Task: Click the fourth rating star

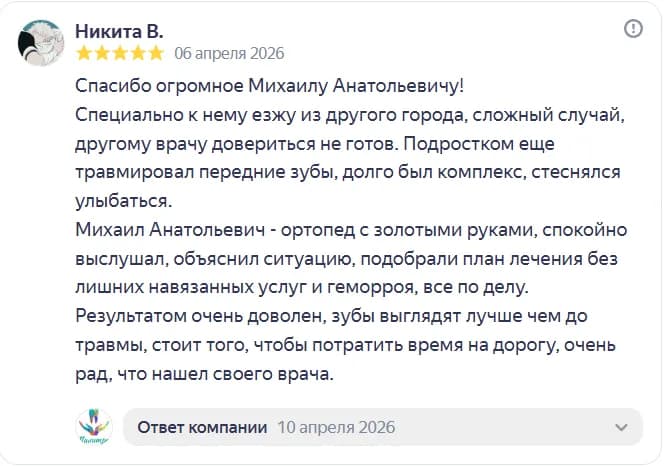Action: (138, 53)
